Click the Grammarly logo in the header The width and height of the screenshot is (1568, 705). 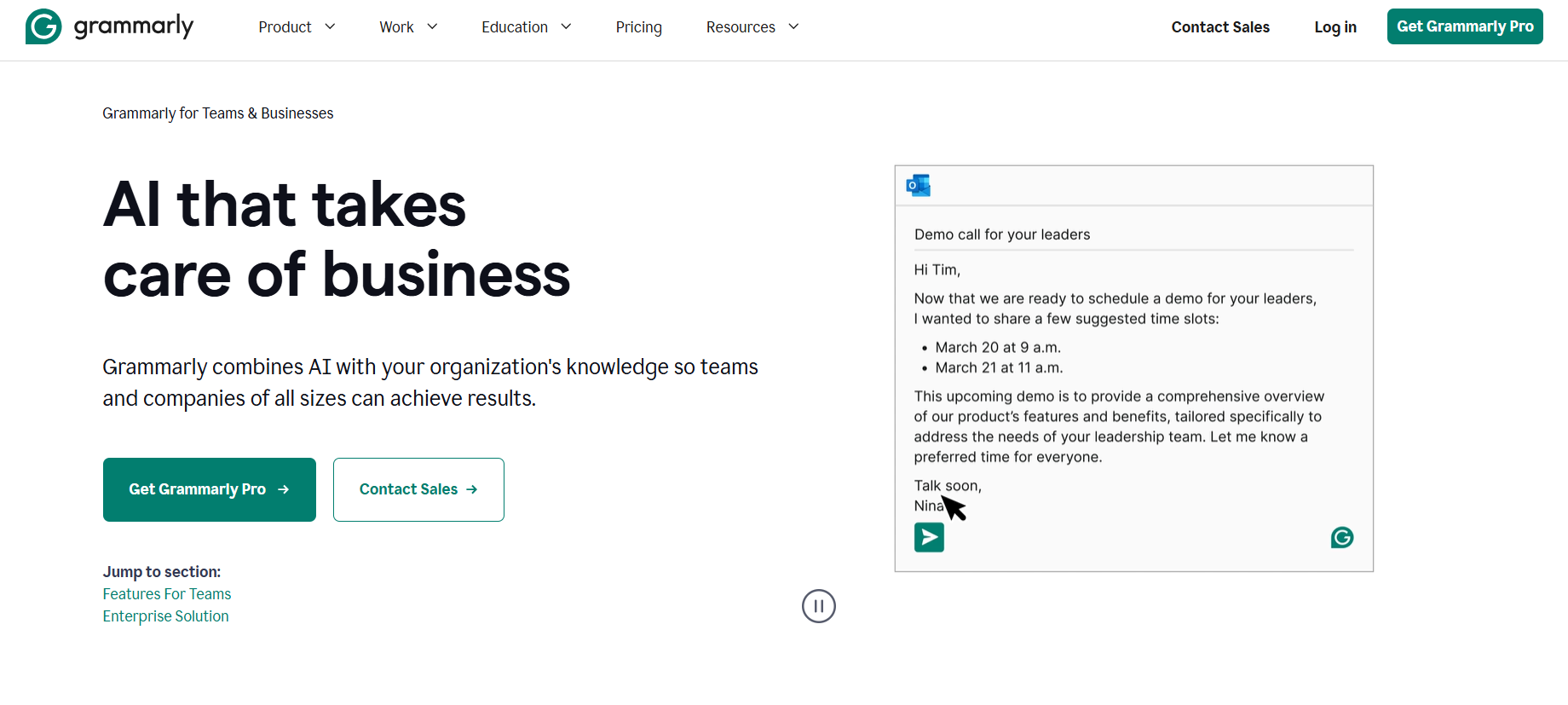tap(110, 26)
